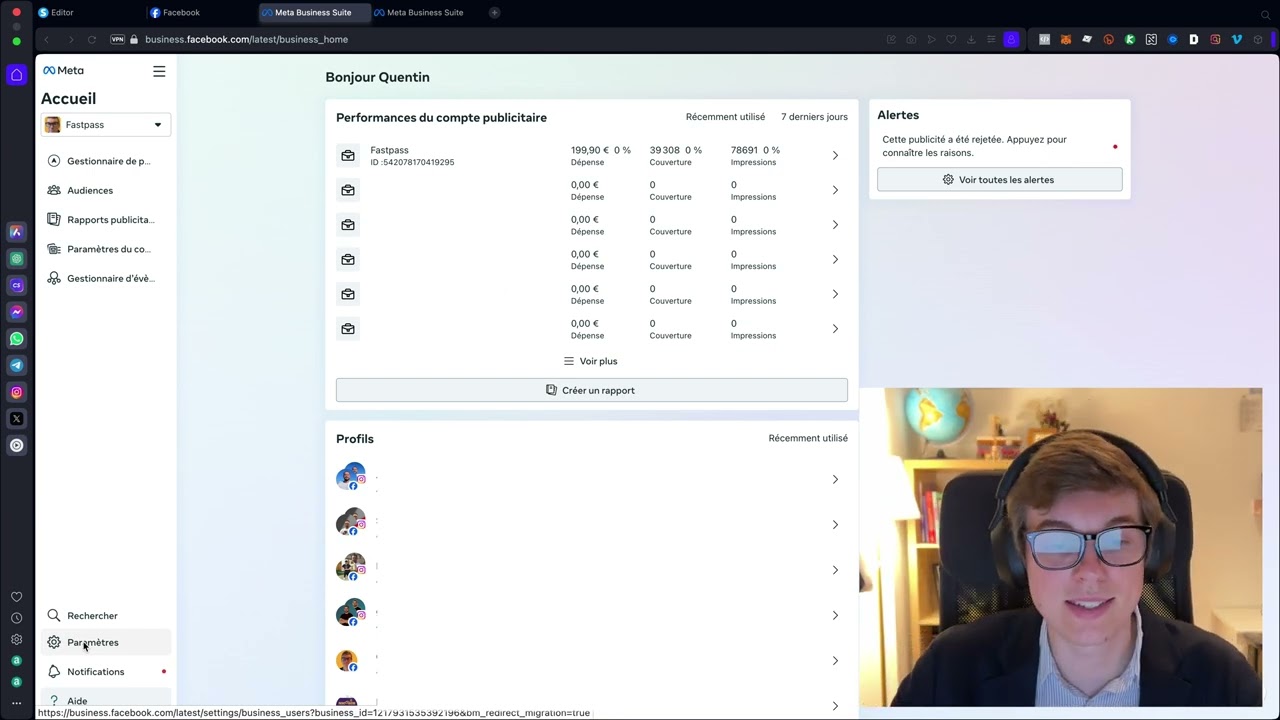
Task: Open the hamburger menu next to Meta logo
Action: 159,71
